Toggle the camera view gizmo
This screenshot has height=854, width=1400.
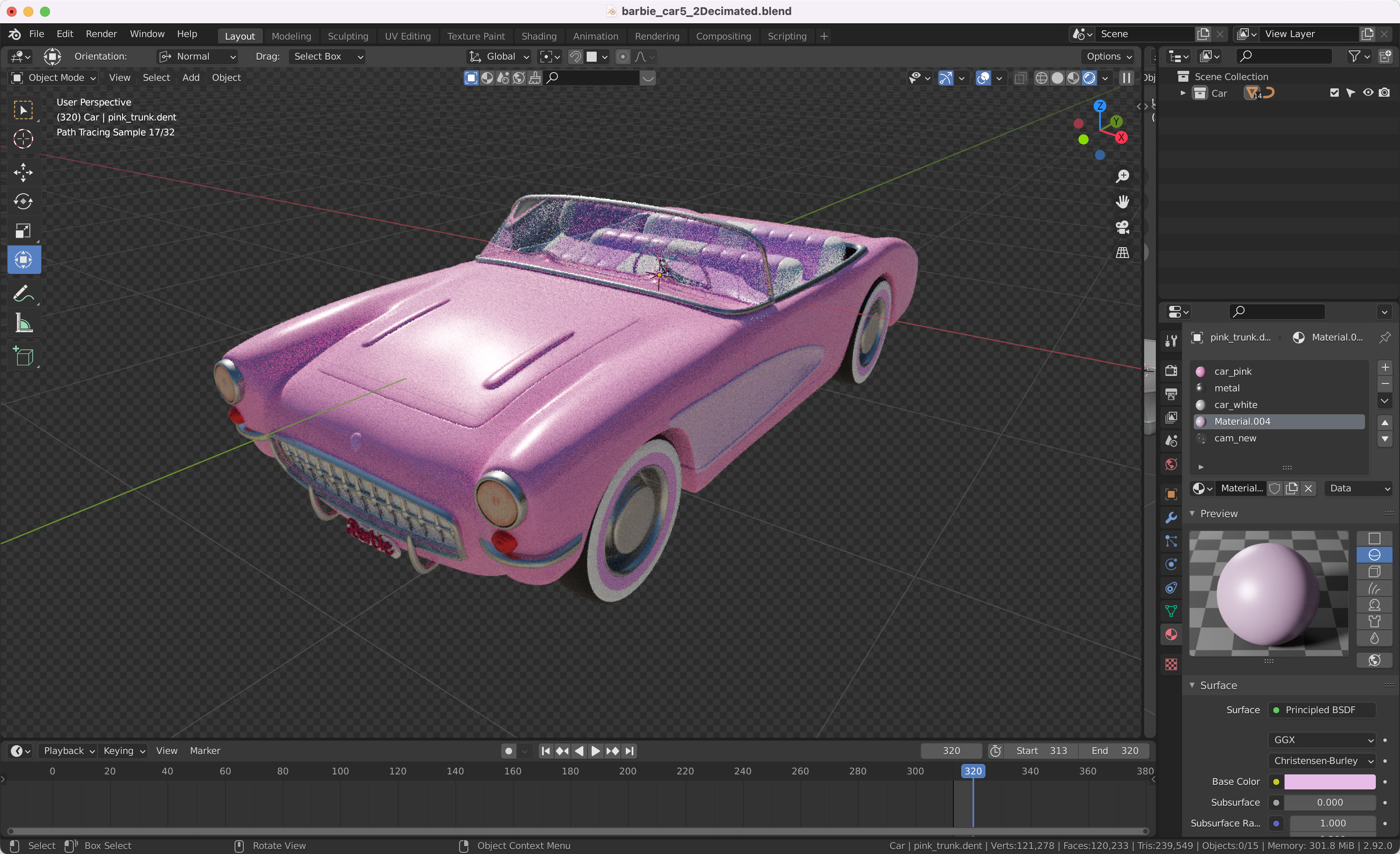(x=1122, y=227)
